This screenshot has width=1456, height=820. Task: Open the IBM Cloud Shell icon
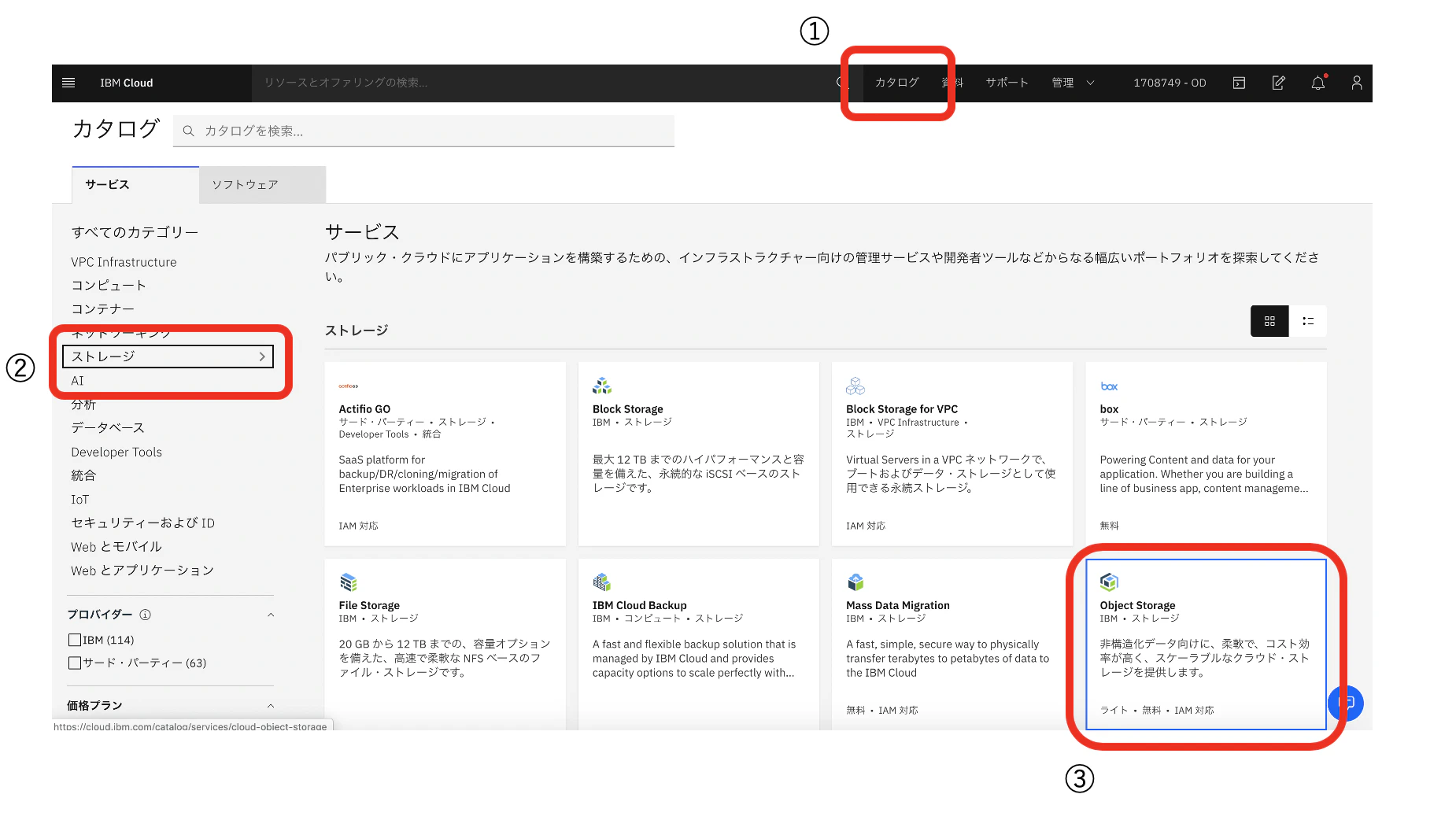click(x=1239, y=83)
